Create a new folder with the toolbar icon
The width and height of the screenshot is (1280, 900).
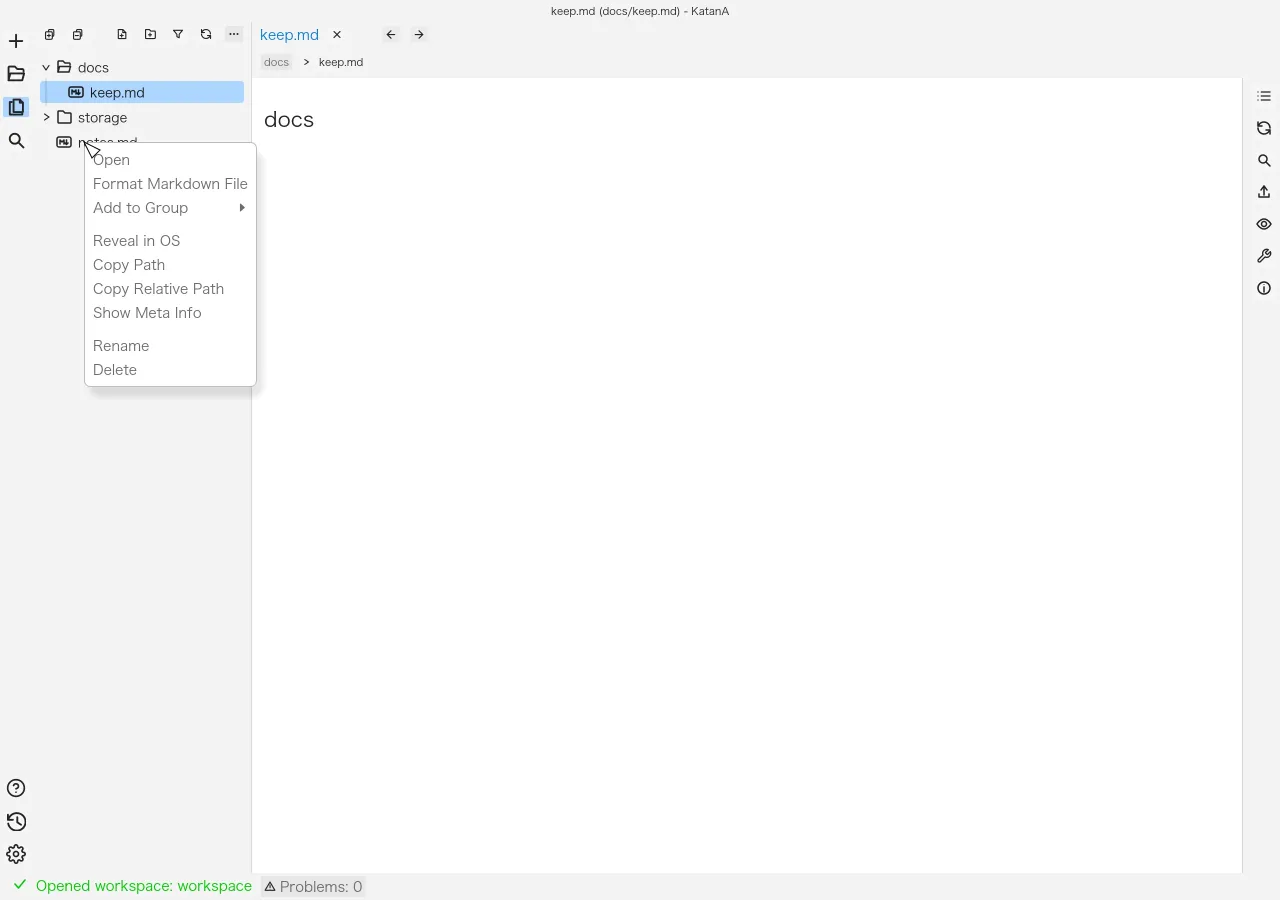(150, 34)
